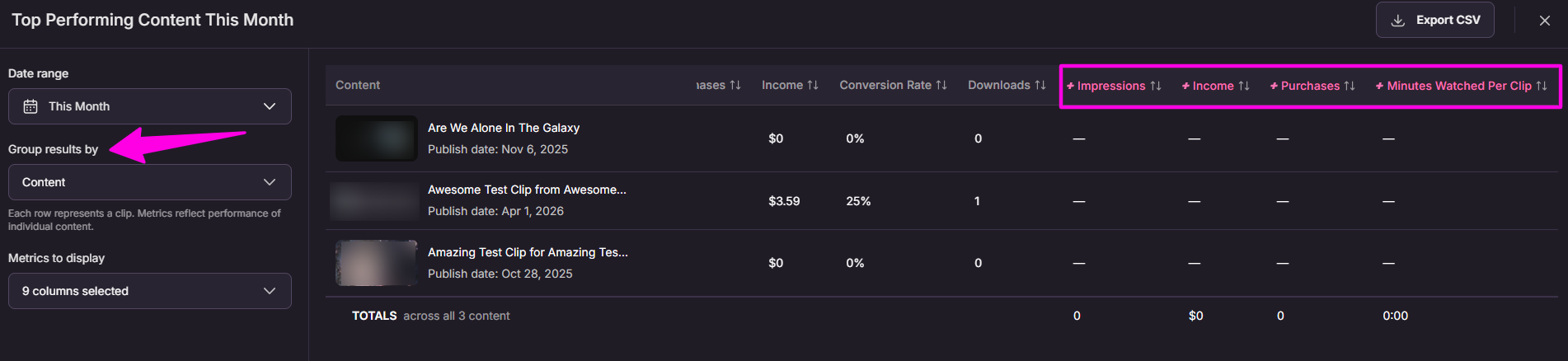
Task: Sort by Minutes Watched Per Clip
Action: [x=1461, y=86]
